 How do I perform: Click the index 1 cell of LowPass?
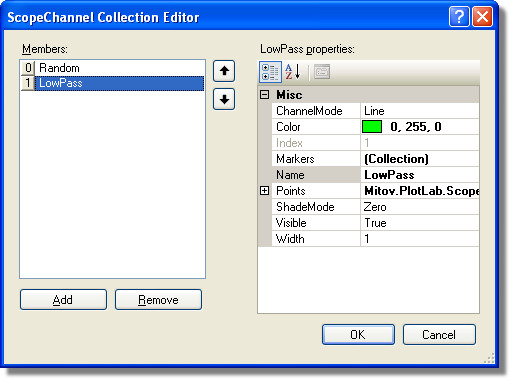pyautogui.click(x=28, y=83)
